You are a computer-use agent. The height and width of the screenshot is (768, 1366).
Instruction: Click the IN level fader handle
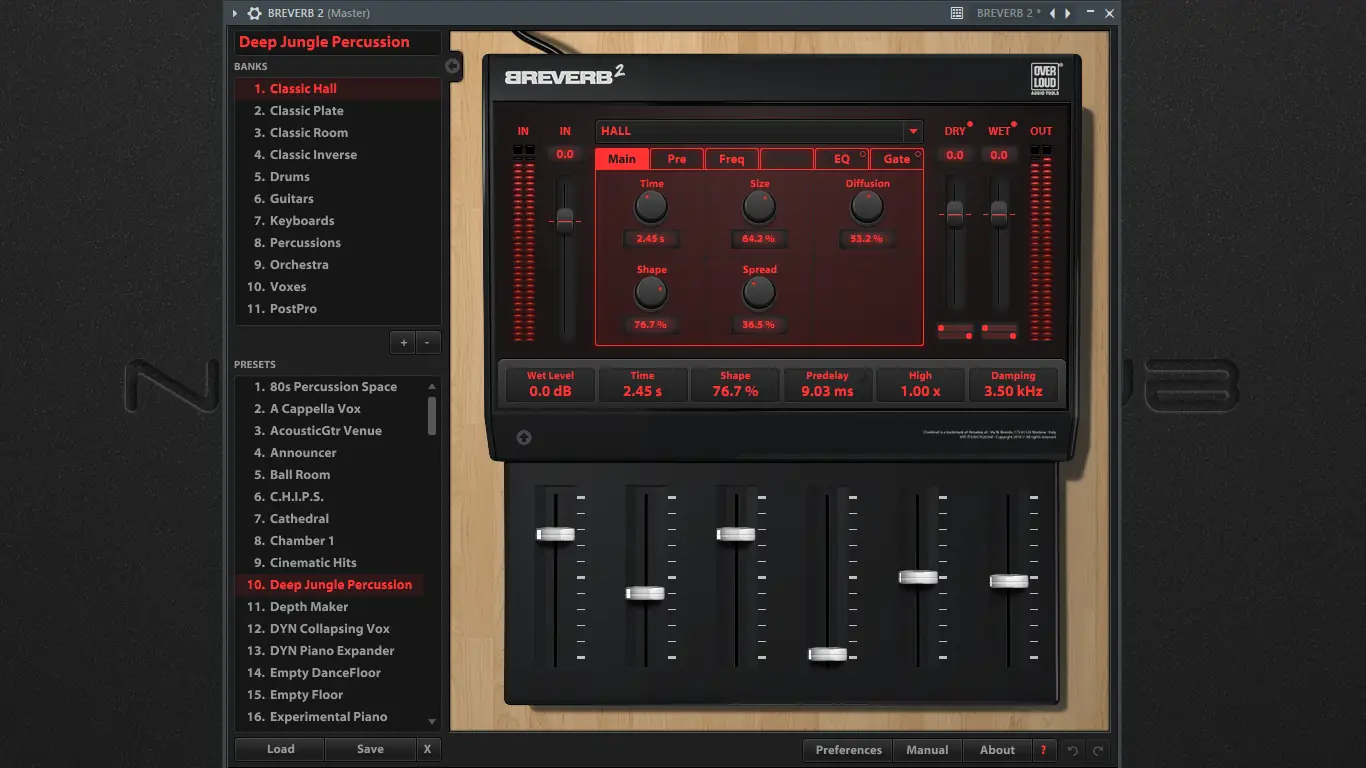click(565, 220)
